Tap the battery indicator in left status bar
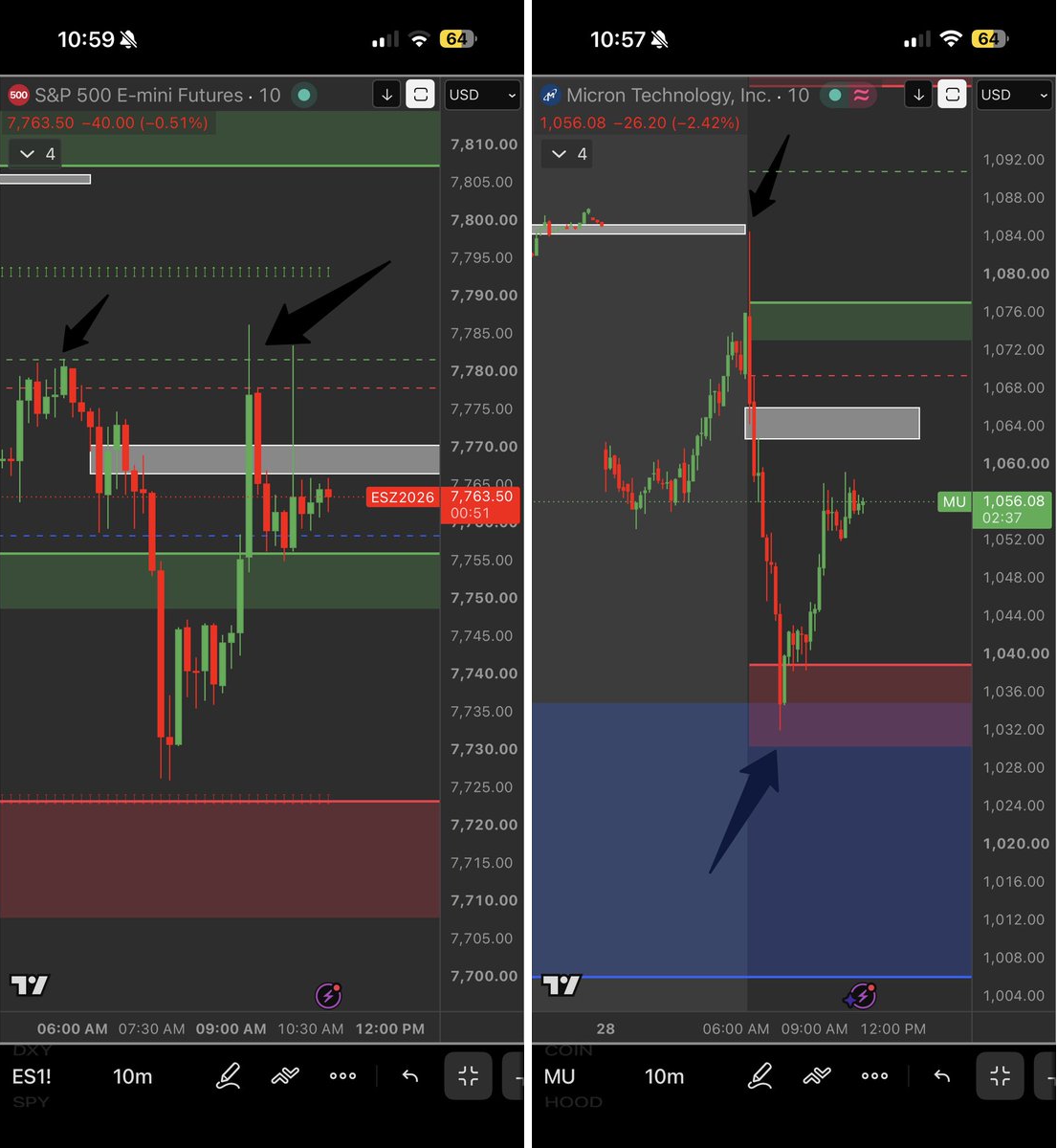The image size is (1057, 1148). (x=458, y=39)
